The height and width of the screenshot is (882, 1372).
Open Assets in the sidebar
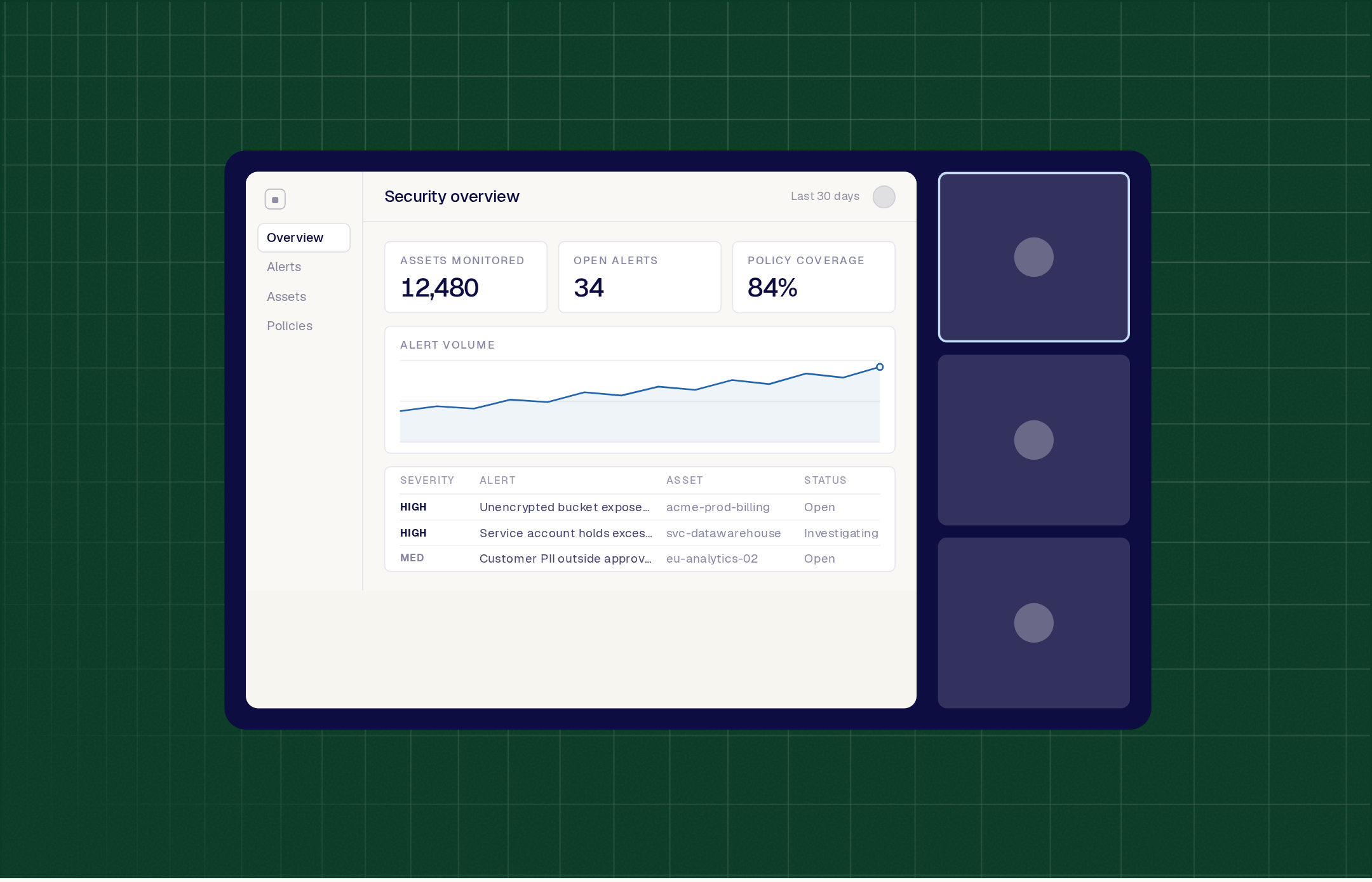click(x=286, y=297)
